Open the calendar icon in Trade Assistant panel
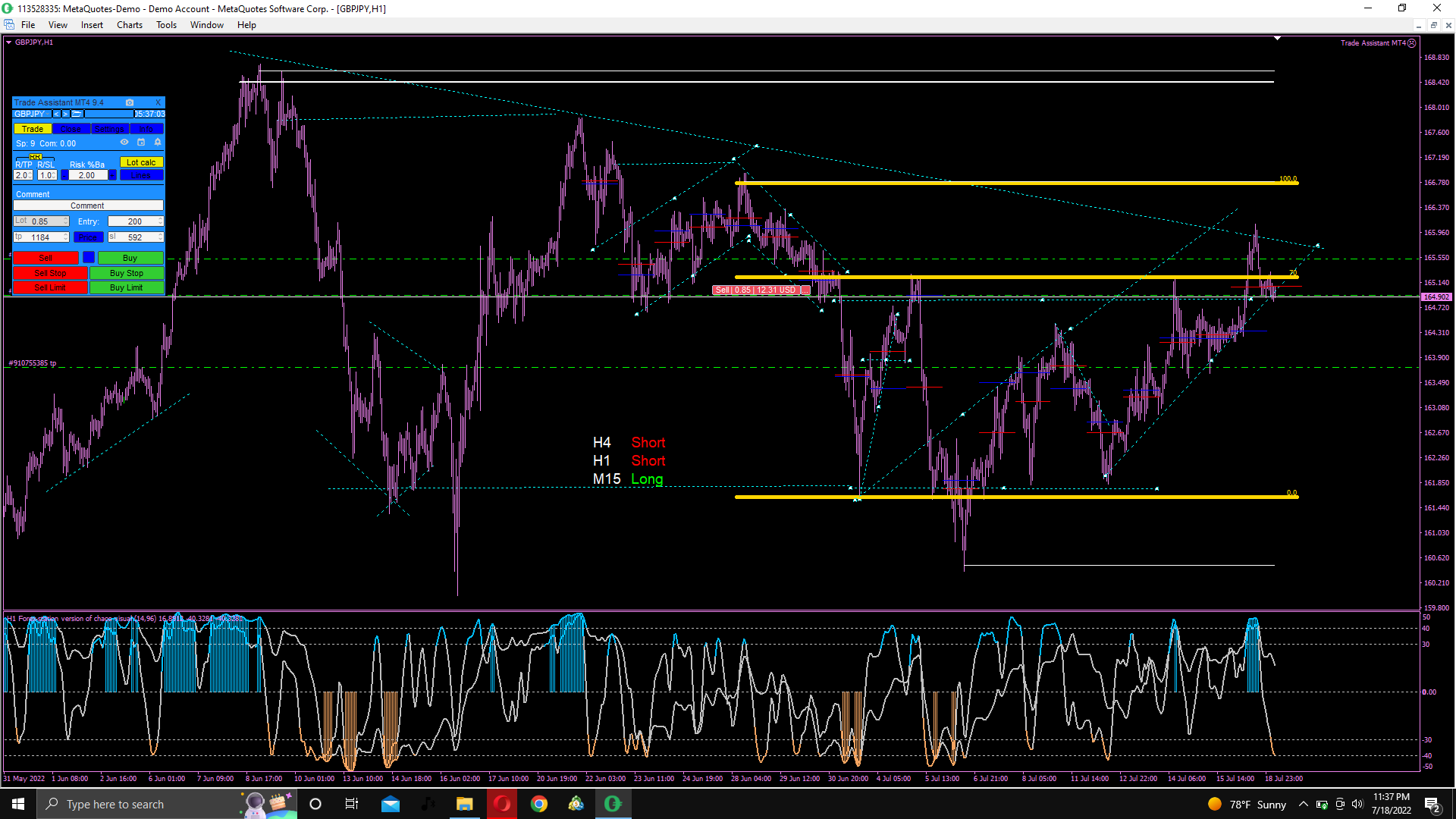 (141, 143)
